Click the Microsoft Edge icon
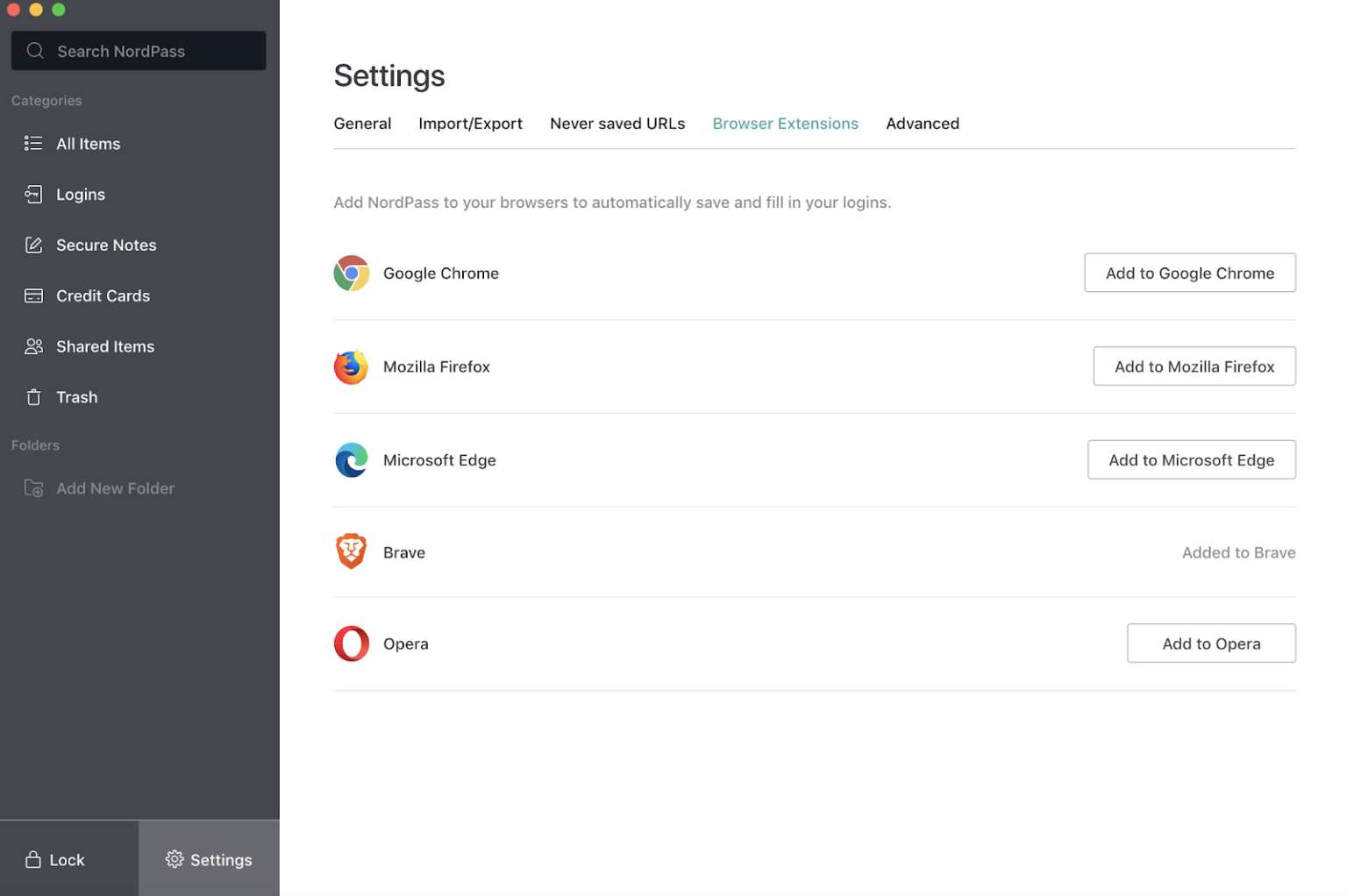 click(x=351, y=459)
